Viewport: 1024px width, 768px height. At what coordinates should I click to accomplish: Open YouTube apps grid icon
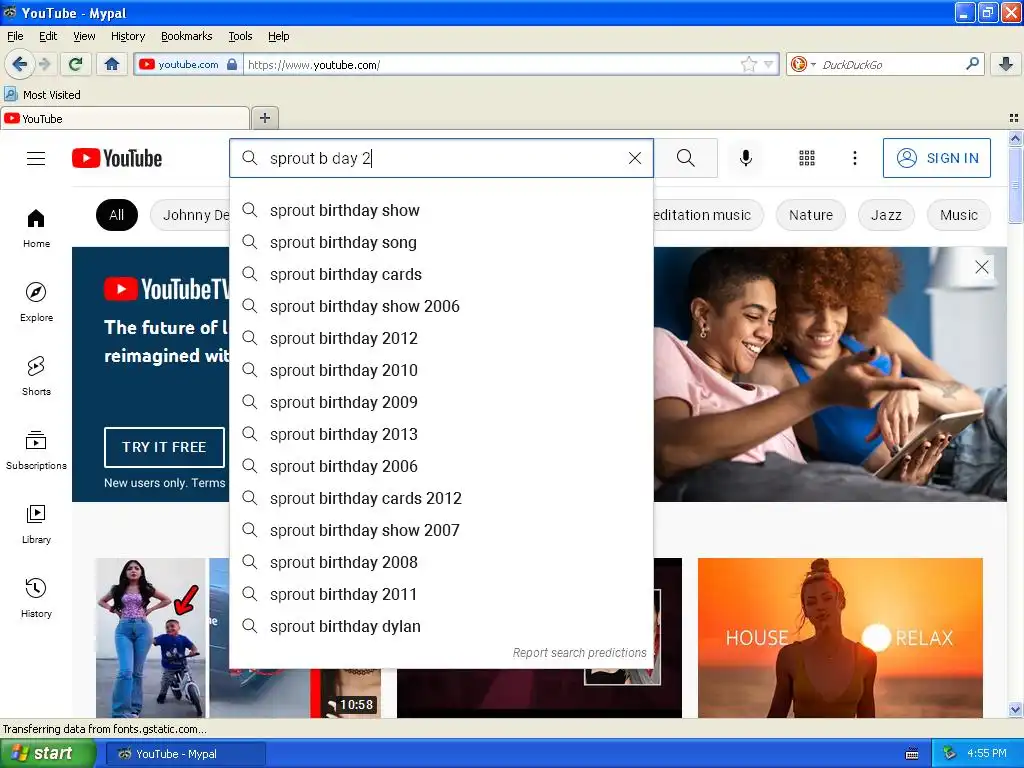click(807, 158)
